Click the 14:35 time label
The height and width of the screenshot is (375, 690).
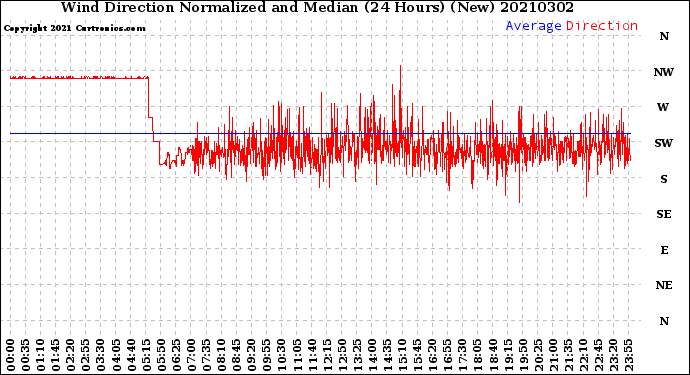coord(387,355)
